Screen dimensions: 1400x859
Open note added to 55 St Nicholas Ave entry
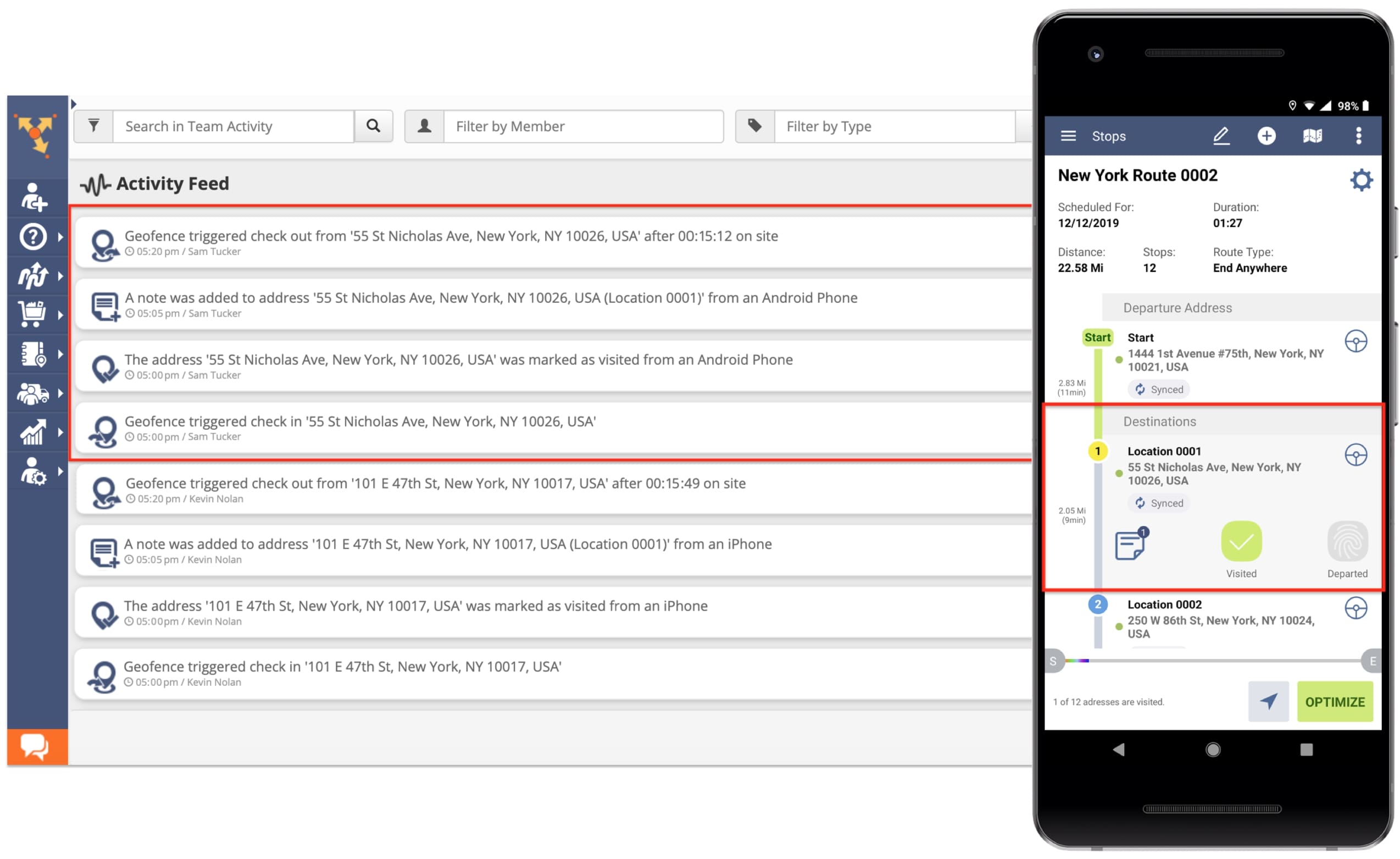553,304
